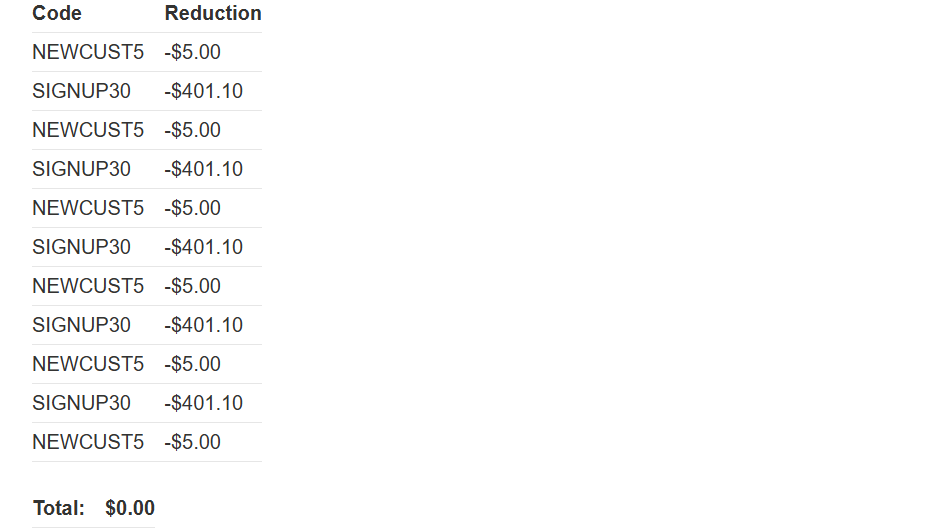Screen dimensions: 929x532
Task: Select the third SIGNUP30 code entry
Action: pyautogui.click(x=81, y=247)
